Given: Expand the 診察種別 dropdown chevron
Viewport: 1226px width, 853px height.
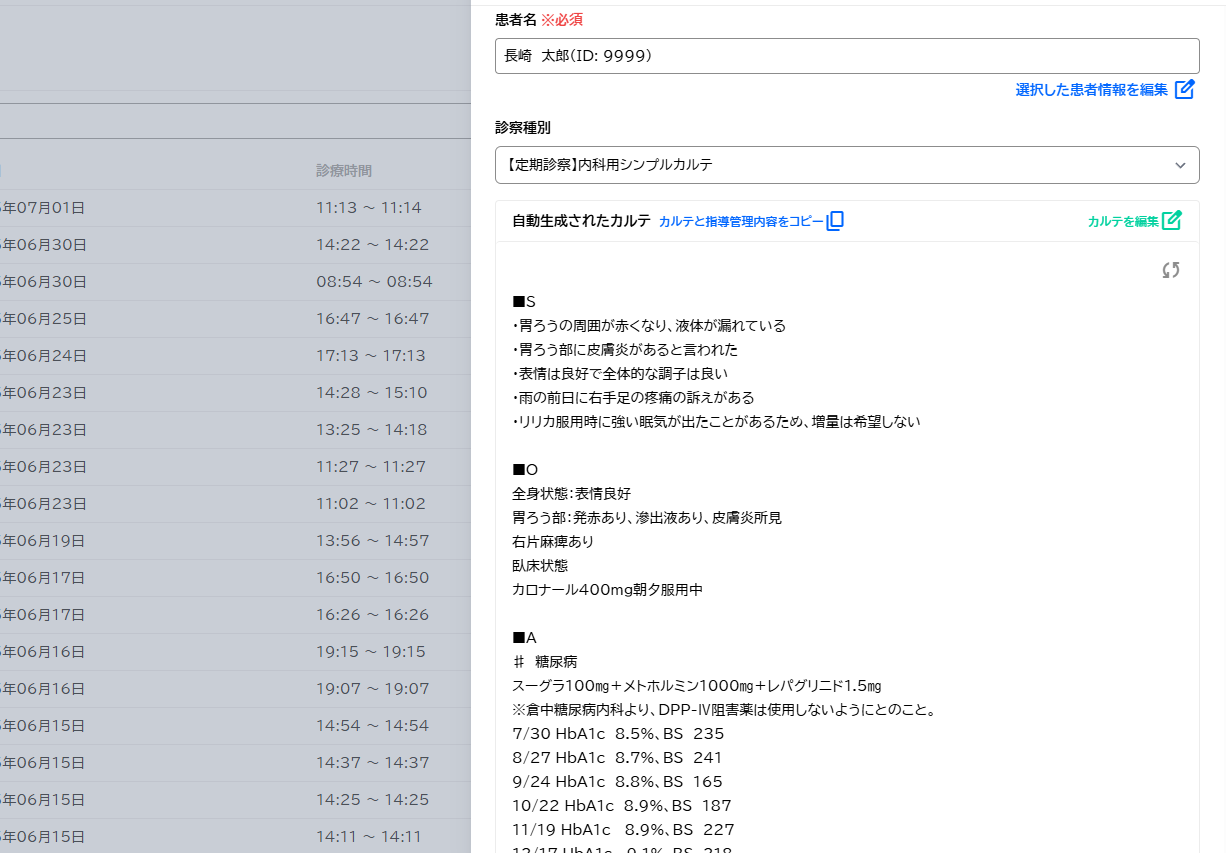Looking at the screenshot, I should 1180,165.
